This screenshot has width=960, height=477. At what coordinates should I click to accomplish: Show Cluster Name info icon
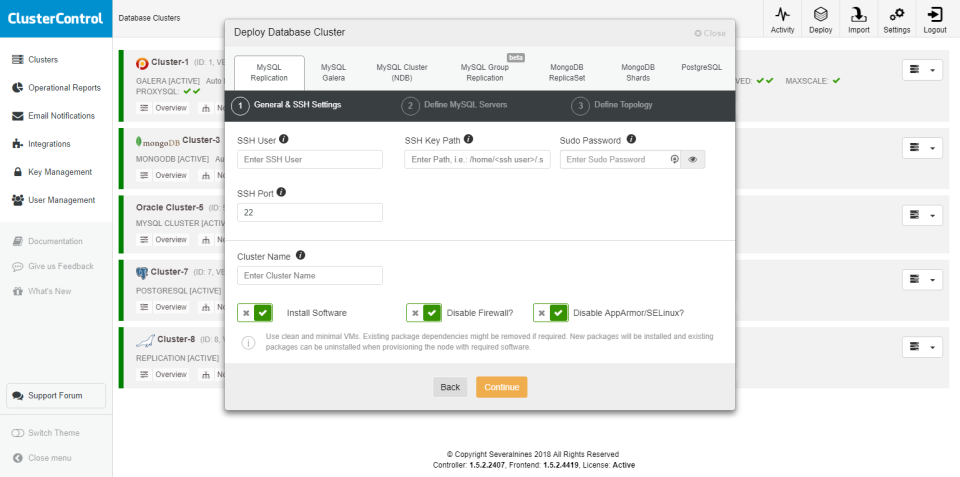coord(300,255)
